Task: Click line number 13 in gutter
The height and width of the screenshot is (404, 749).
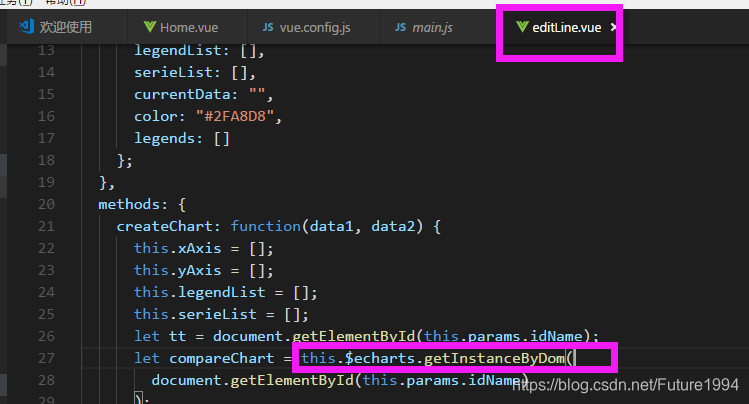Action: coord(46,50)
